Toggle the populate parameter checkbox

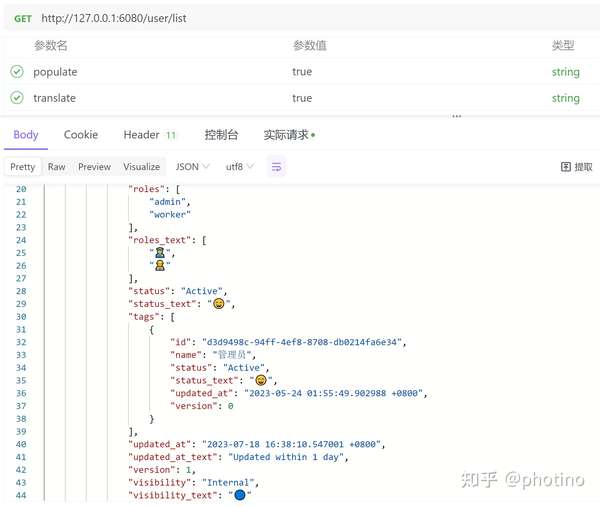tap(17, 72)
